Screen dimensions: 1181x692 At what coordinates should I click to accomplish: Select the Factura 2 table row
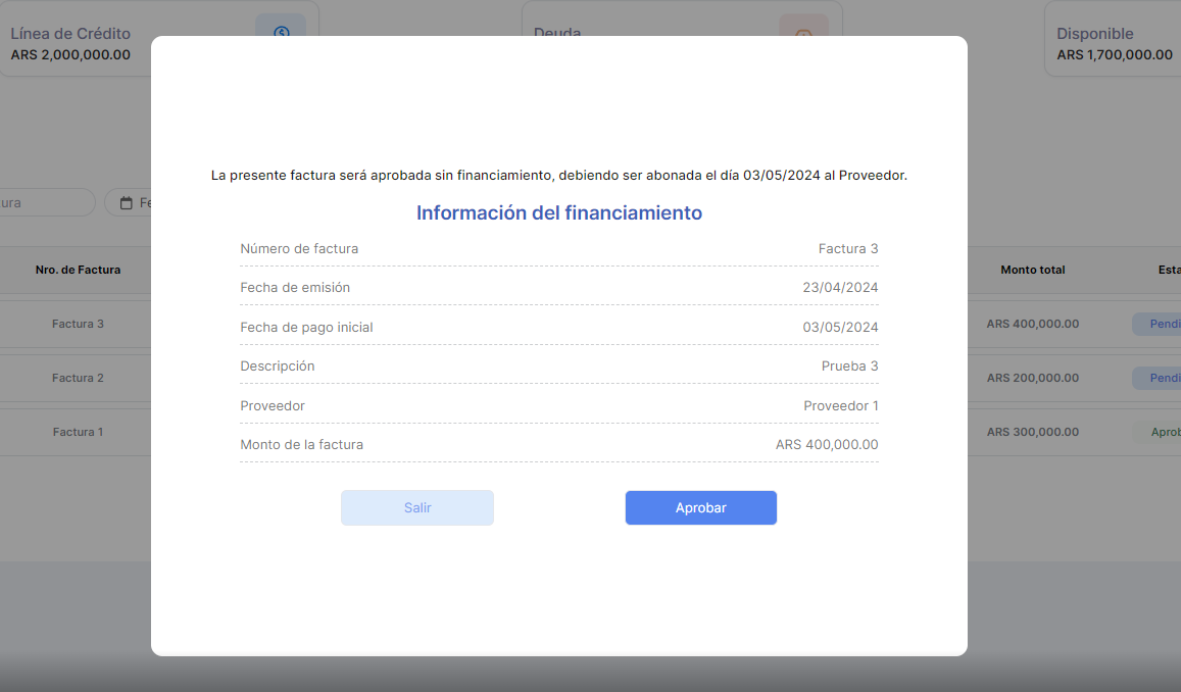pos(78,378)
